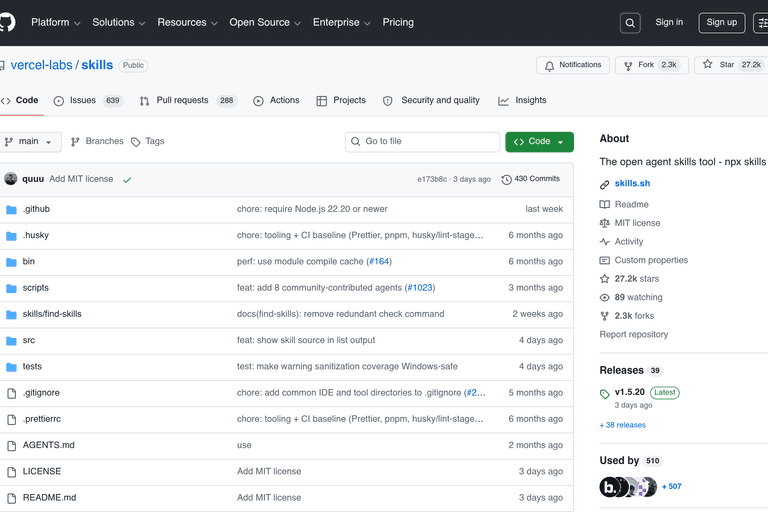This screenshot has width=768, height=512.
Task: Open the main branch selector dropdown
Action: pos(30,142)
